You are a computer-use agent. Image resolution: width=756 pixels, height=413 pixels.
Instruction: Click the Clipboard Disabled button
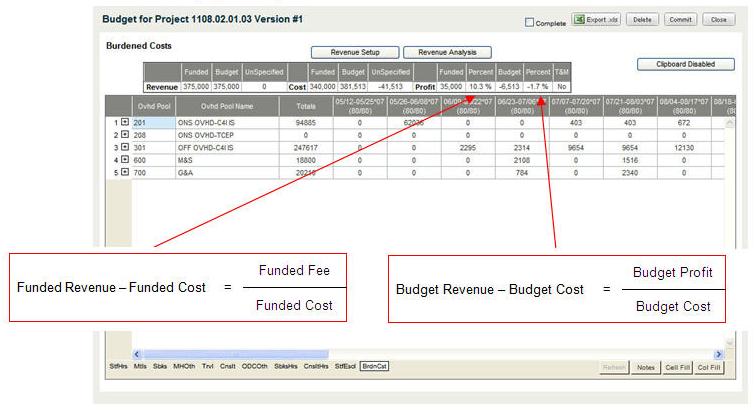686,65
